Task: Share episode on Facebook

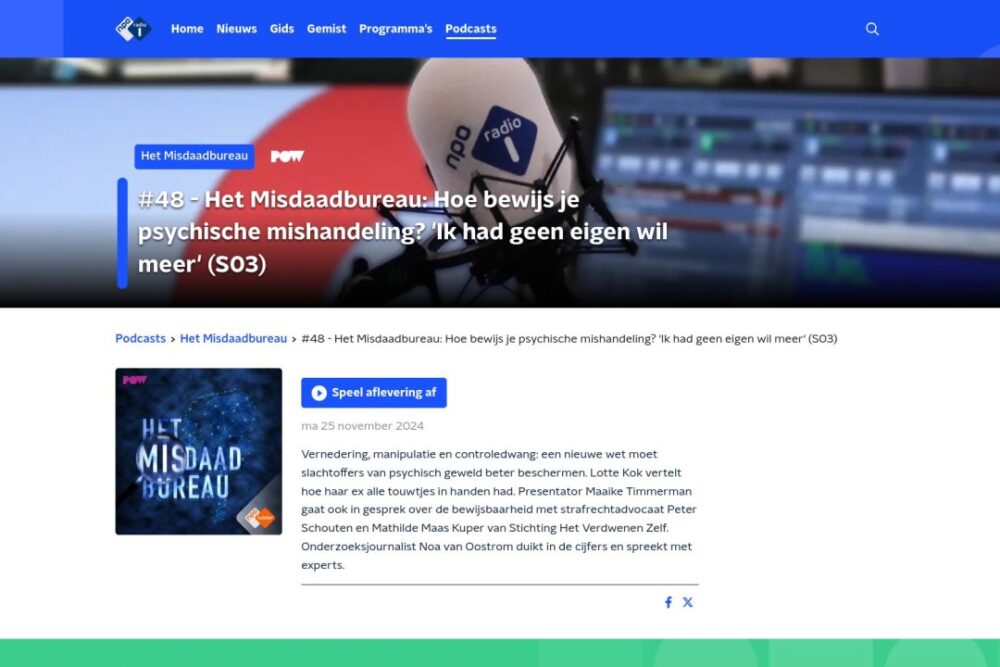Action: point(668,602)
